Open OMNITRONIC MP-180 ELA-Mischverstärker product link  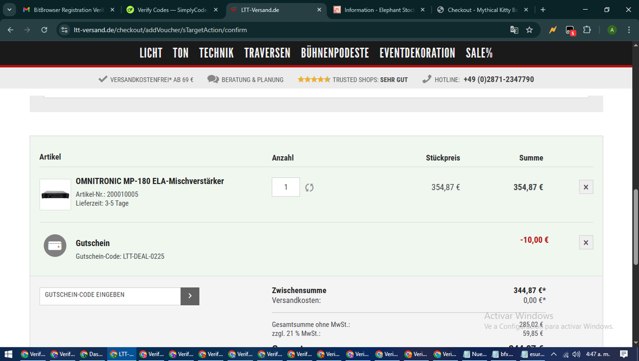point(150,181)
